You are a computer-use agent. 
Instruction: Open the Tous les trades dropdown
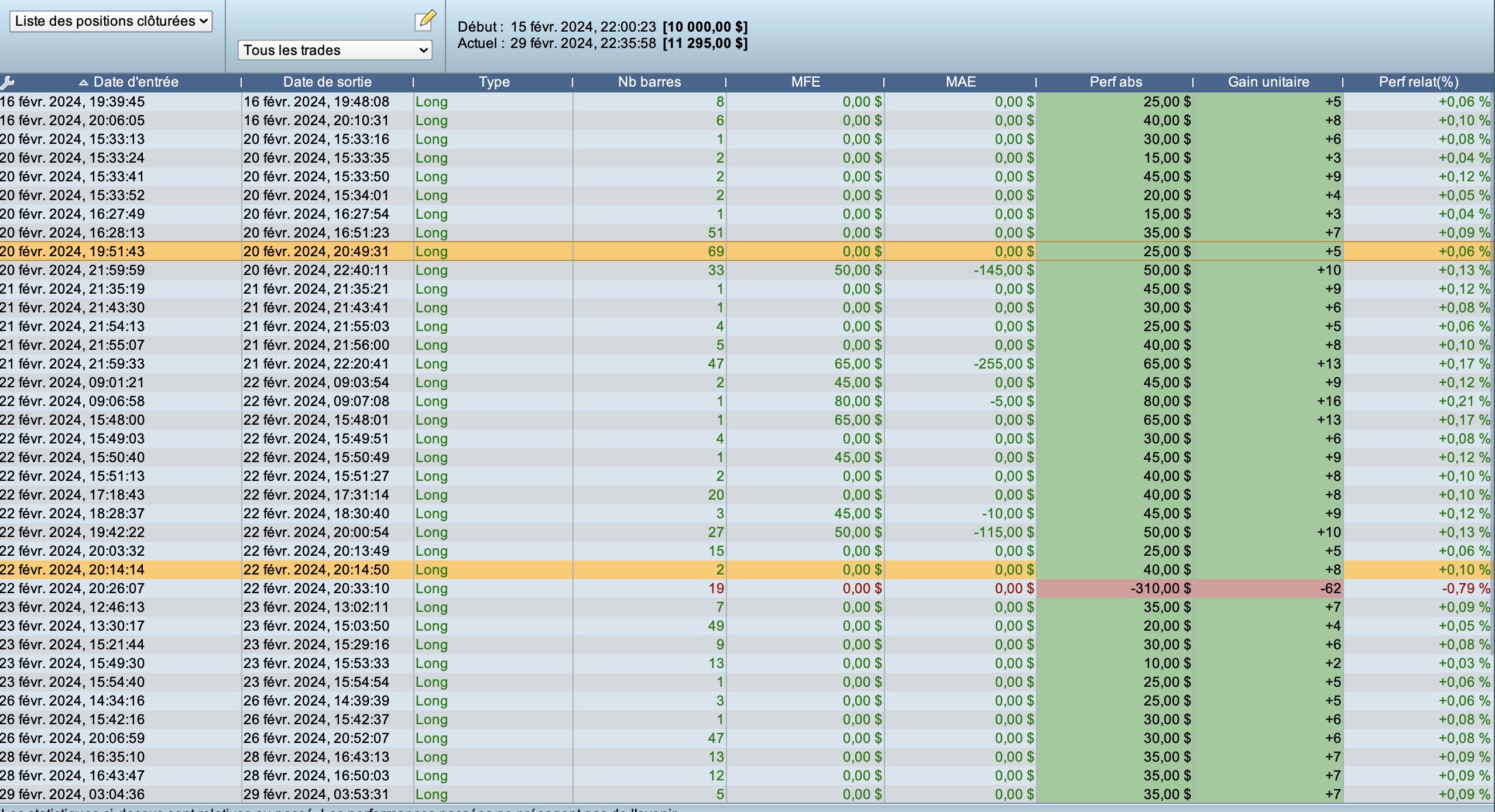point(335,50)
